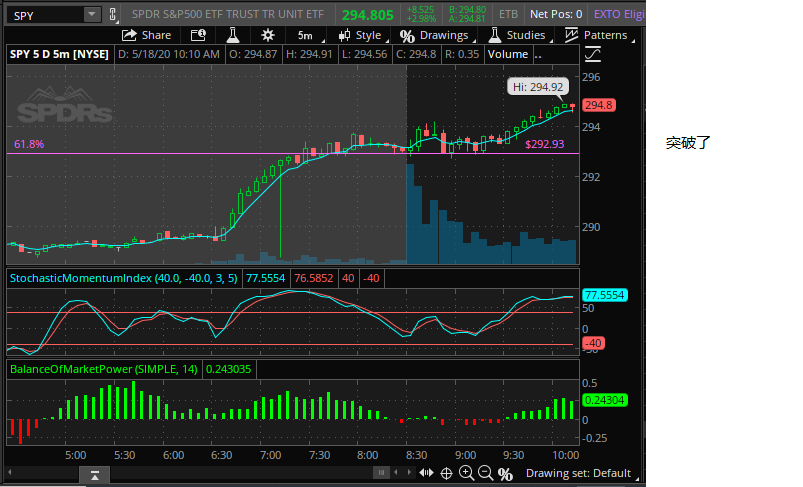803x487 pixels.
Task: Open chart settings gear icon
Action: pyautogui.click(x=267, y=35)
